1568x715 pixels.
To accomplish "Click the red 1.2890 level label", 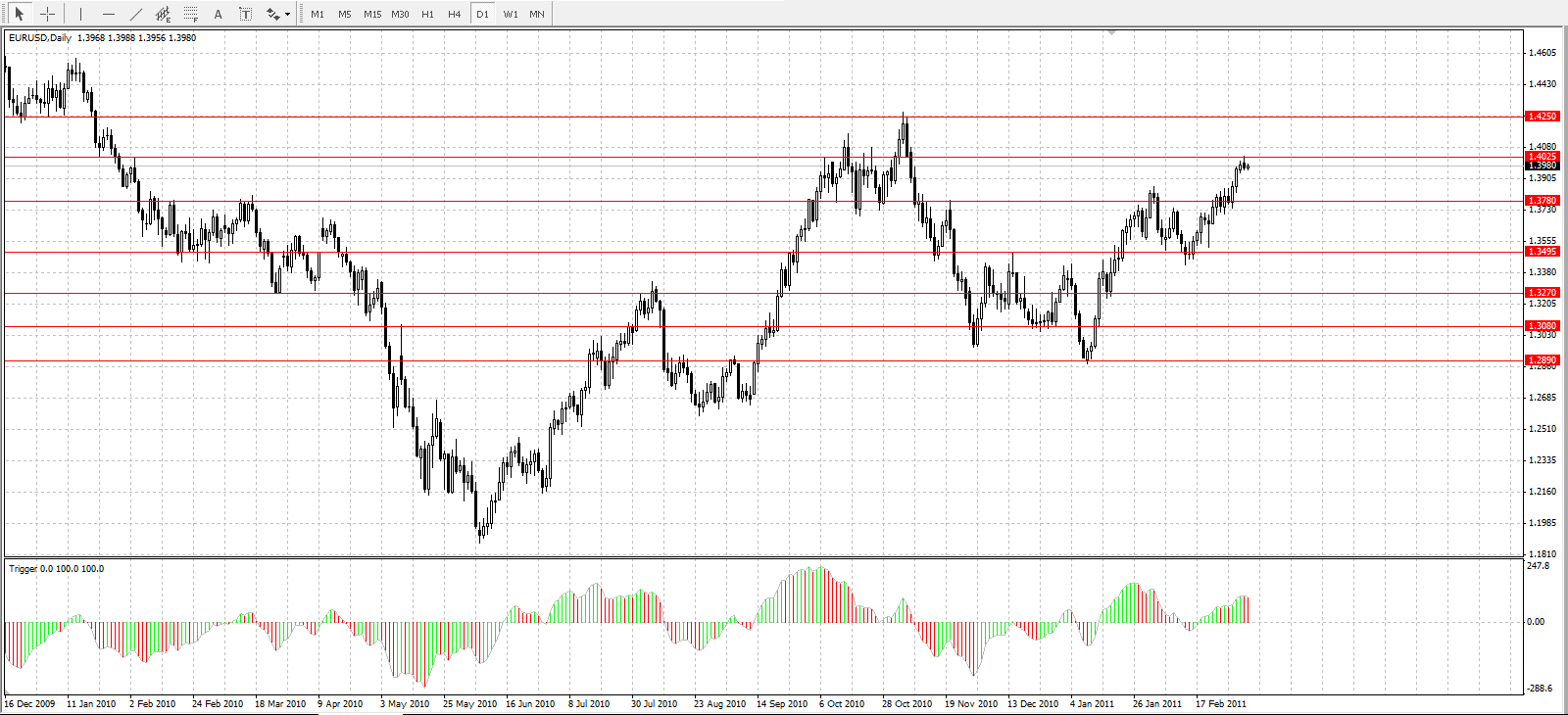I will [1542, 360].
